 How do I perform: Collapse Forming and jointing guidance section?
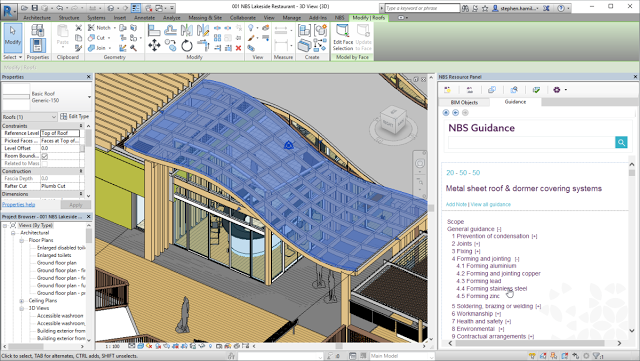517,259
